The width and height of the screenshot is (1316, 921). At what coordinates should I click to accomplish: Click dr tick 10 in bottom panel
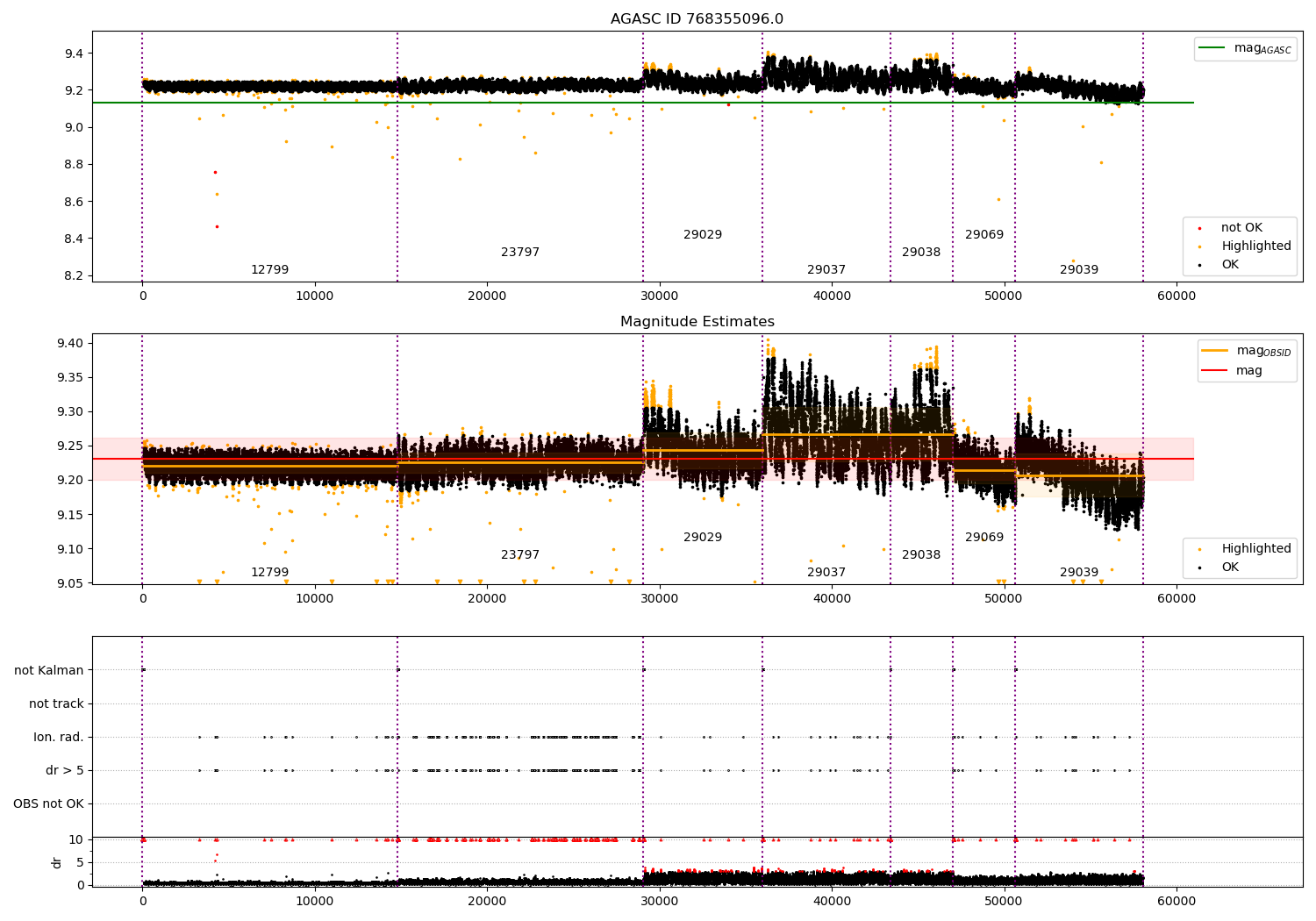(x=76, y=840)
